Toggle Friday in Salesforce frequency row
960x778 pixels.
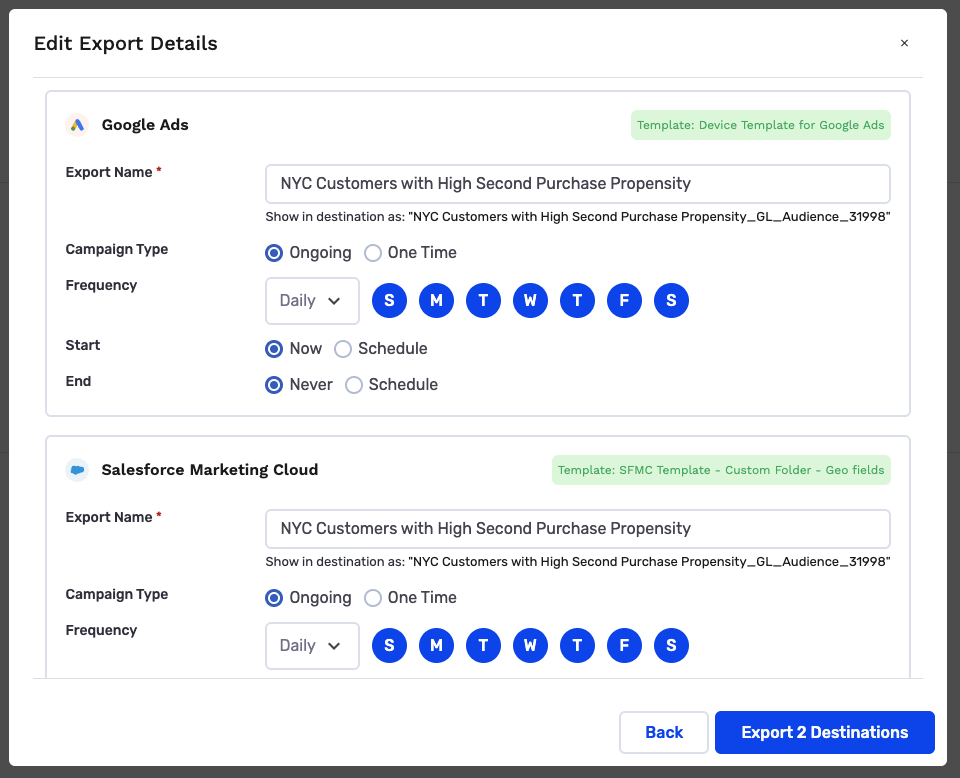pos(624,646)
